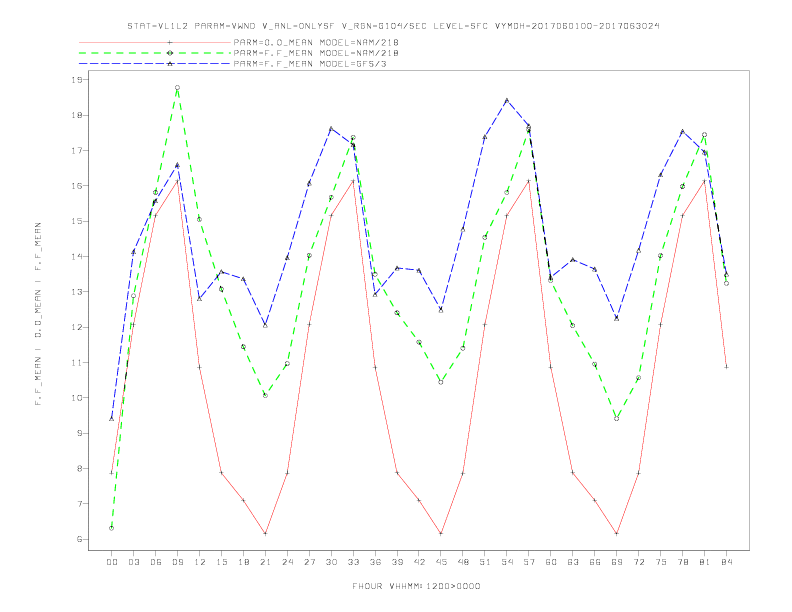Image resolution: width=792 pixels, height=612 pixels.
Task: Click blue triangle starting point at hour 00
Action: 112,419
